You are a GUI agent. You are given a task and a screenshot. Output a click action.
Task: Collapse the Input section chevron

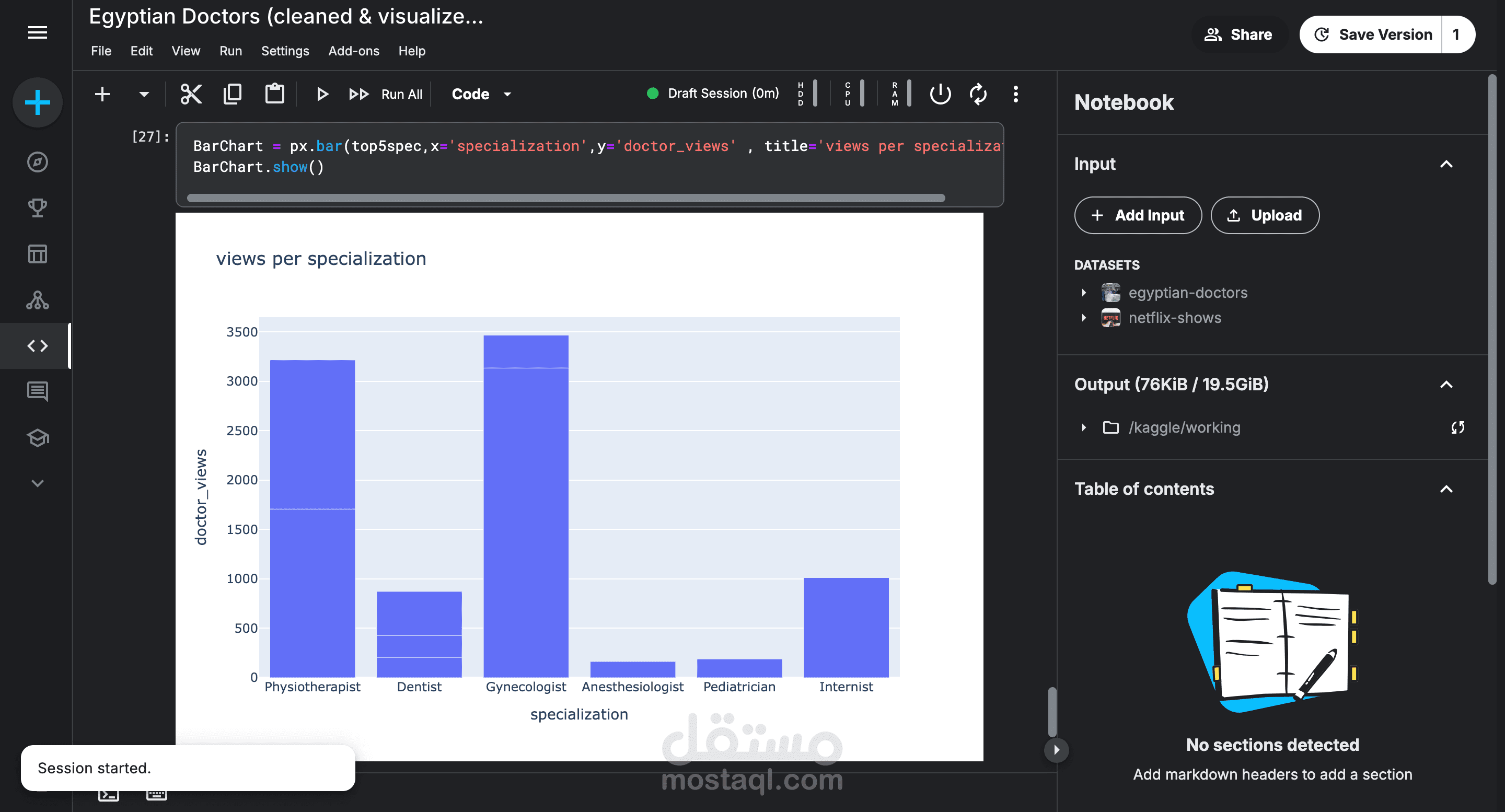click(1446, 164)
